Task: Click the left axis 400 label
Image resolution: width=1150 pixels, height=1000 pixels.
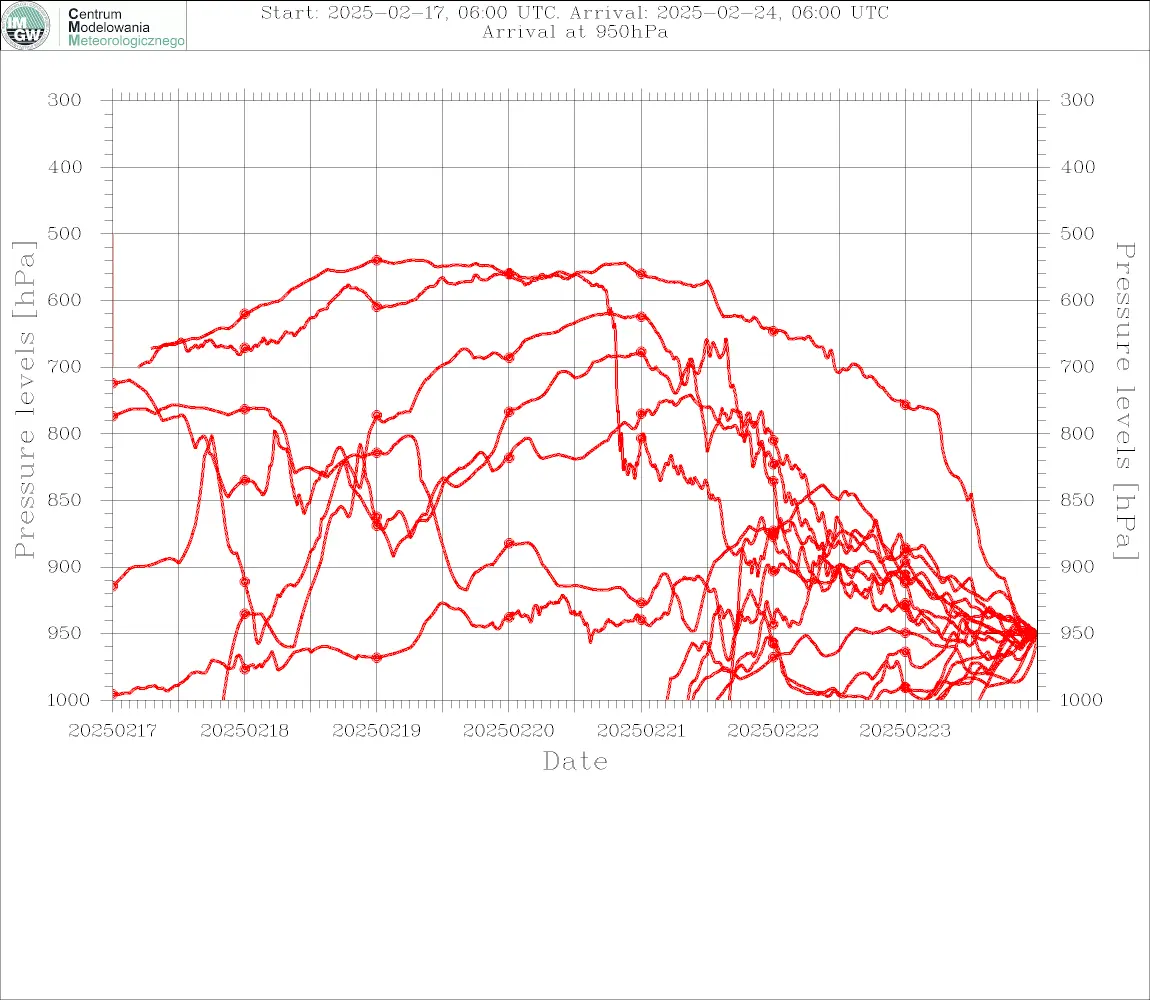Action: point(65,167)
